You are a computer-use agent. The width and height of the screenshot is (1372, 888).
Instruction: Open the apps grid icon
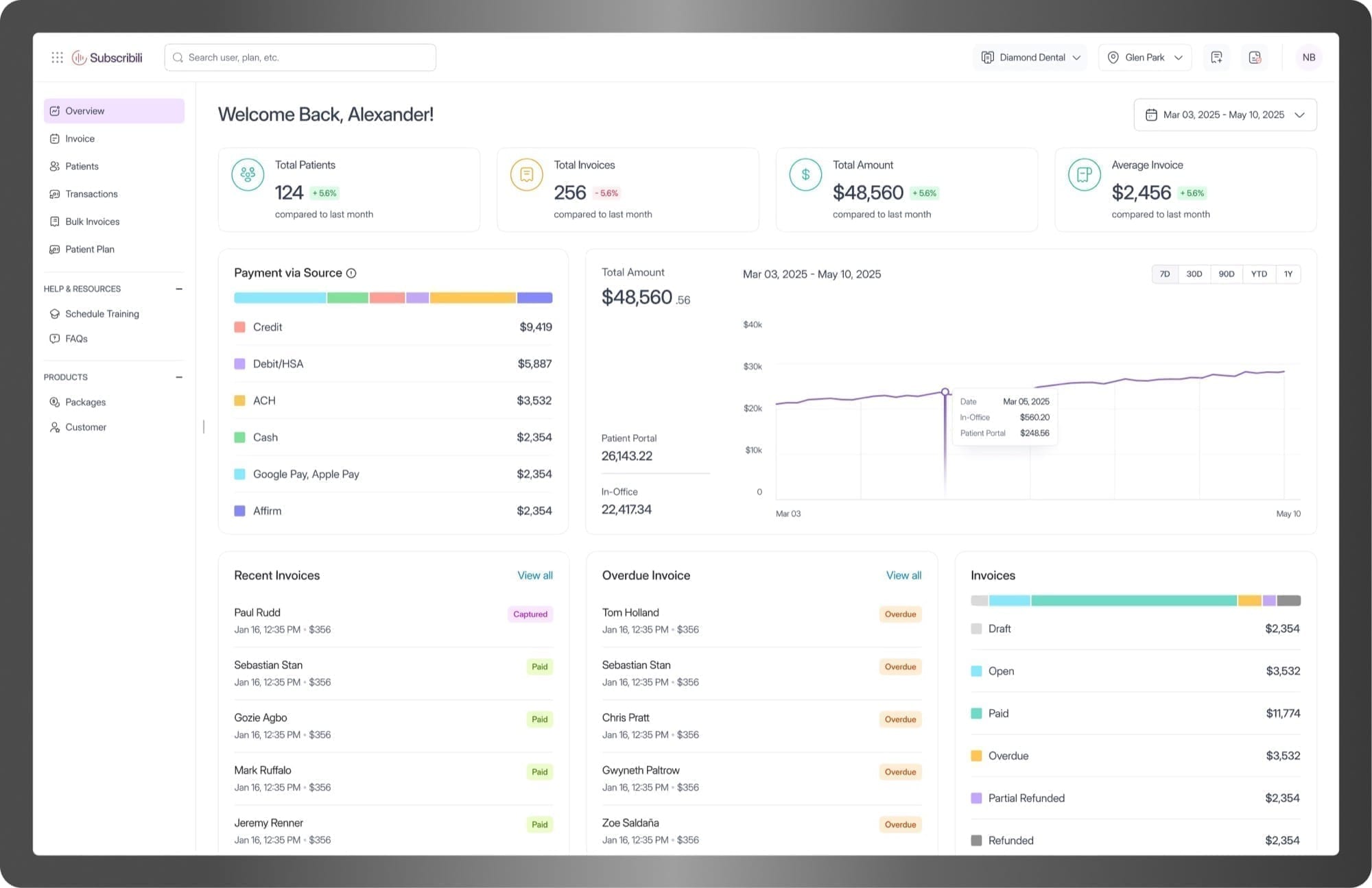click(x=57, y=58)
